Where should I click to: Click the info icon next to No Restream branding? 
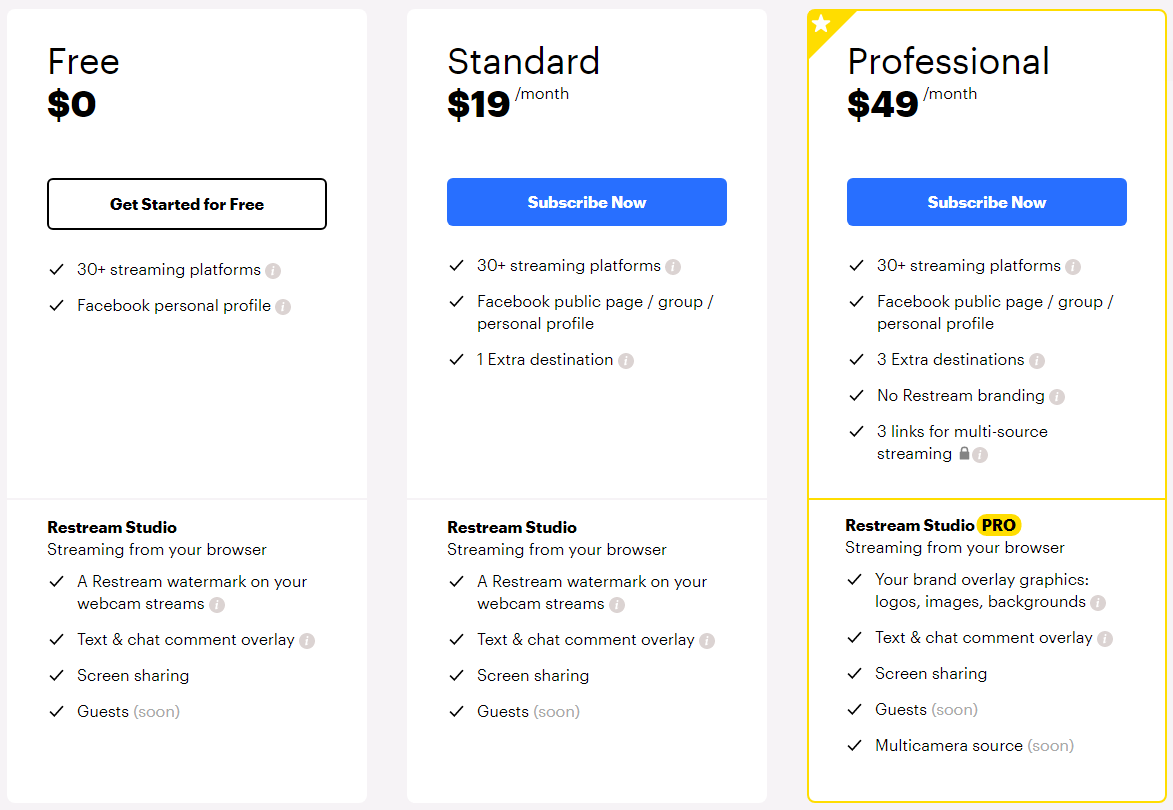click(x=1057, y=396)
